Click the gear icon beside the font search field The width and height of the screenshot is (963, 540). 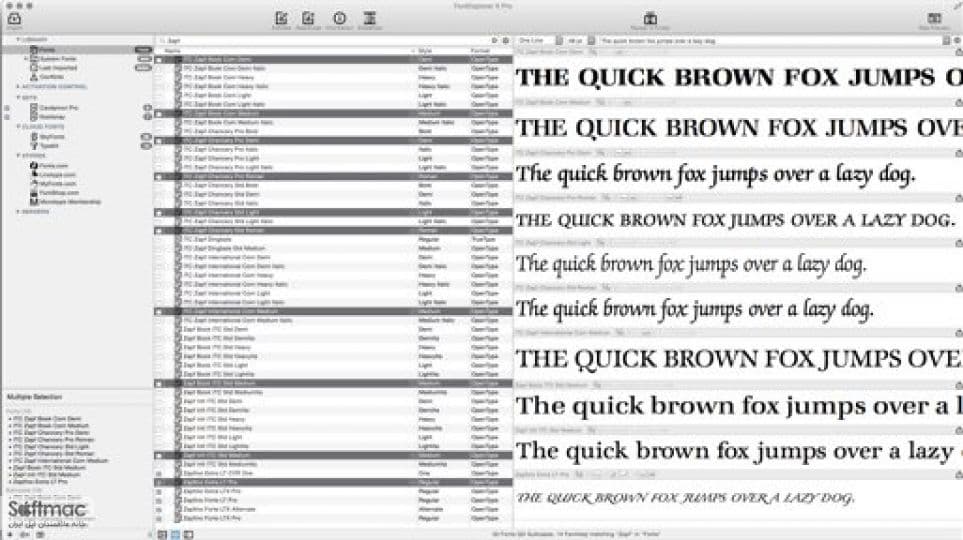[x=505, y=41]
